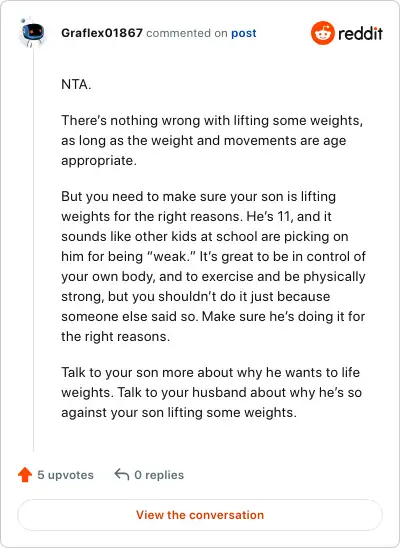The width and height of the screenshot is (400, 548).
Task: Click paragraph starting "Talk to your son"
Action: (211, 392)
